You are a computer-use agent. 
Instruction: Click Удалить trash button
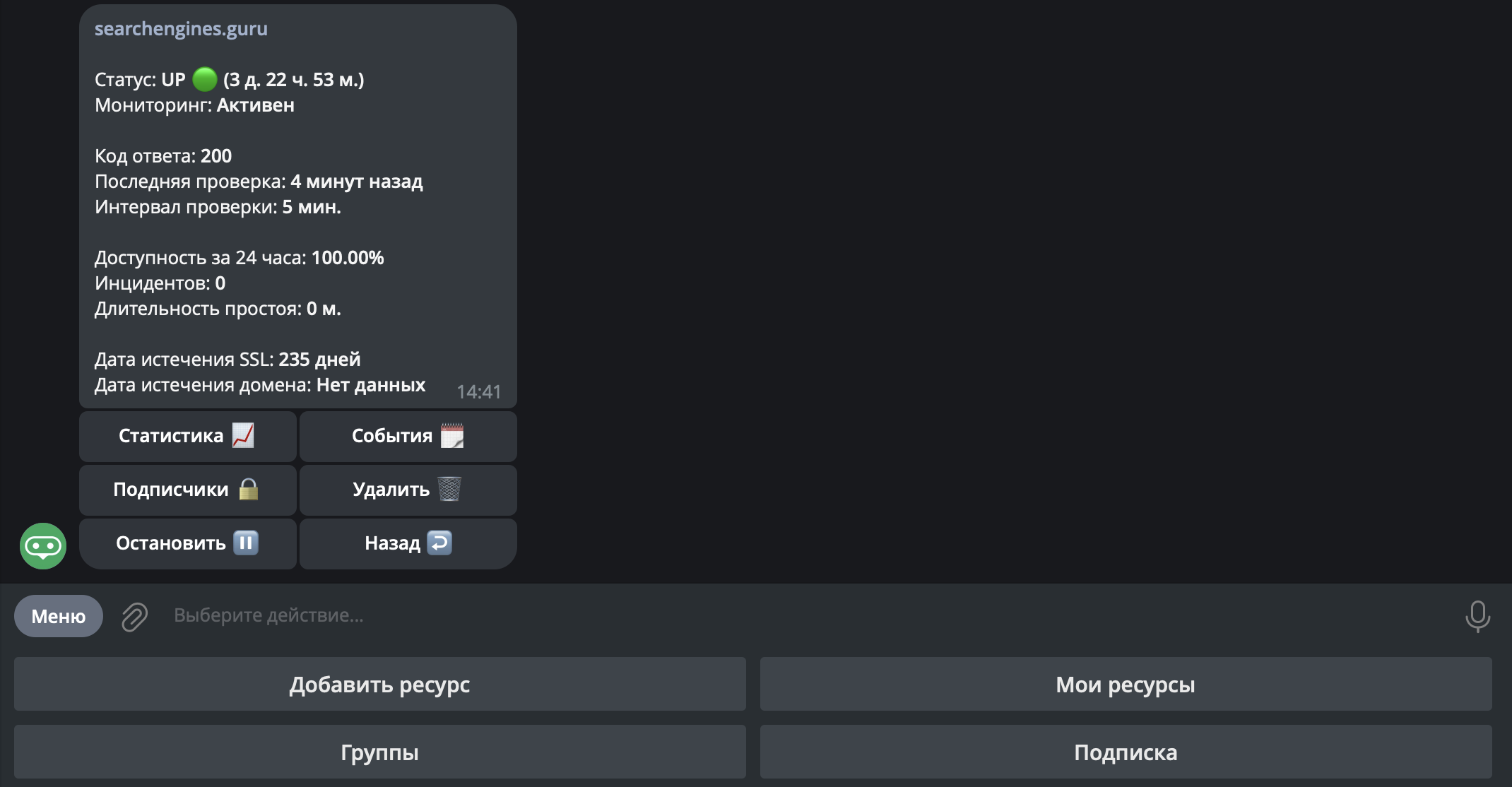408,490
